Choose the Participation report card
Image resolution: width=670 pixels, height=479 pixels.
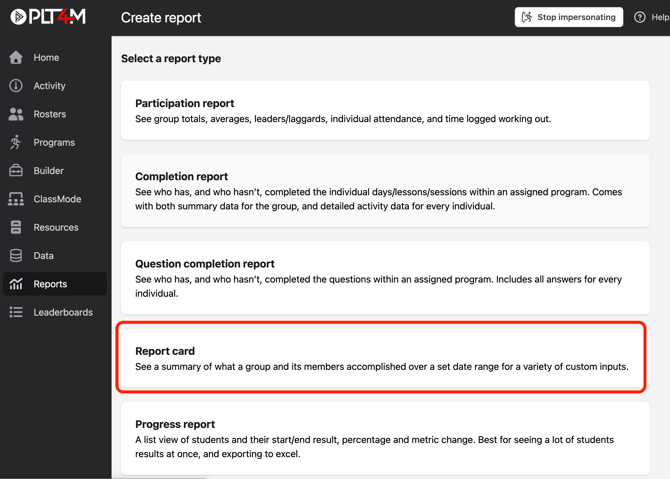[385, 110]
